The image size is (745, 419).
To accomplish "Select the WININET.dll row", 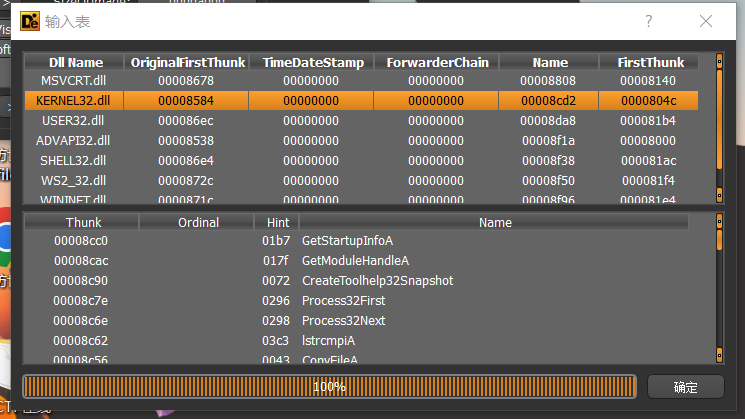I will coord(361,198).
